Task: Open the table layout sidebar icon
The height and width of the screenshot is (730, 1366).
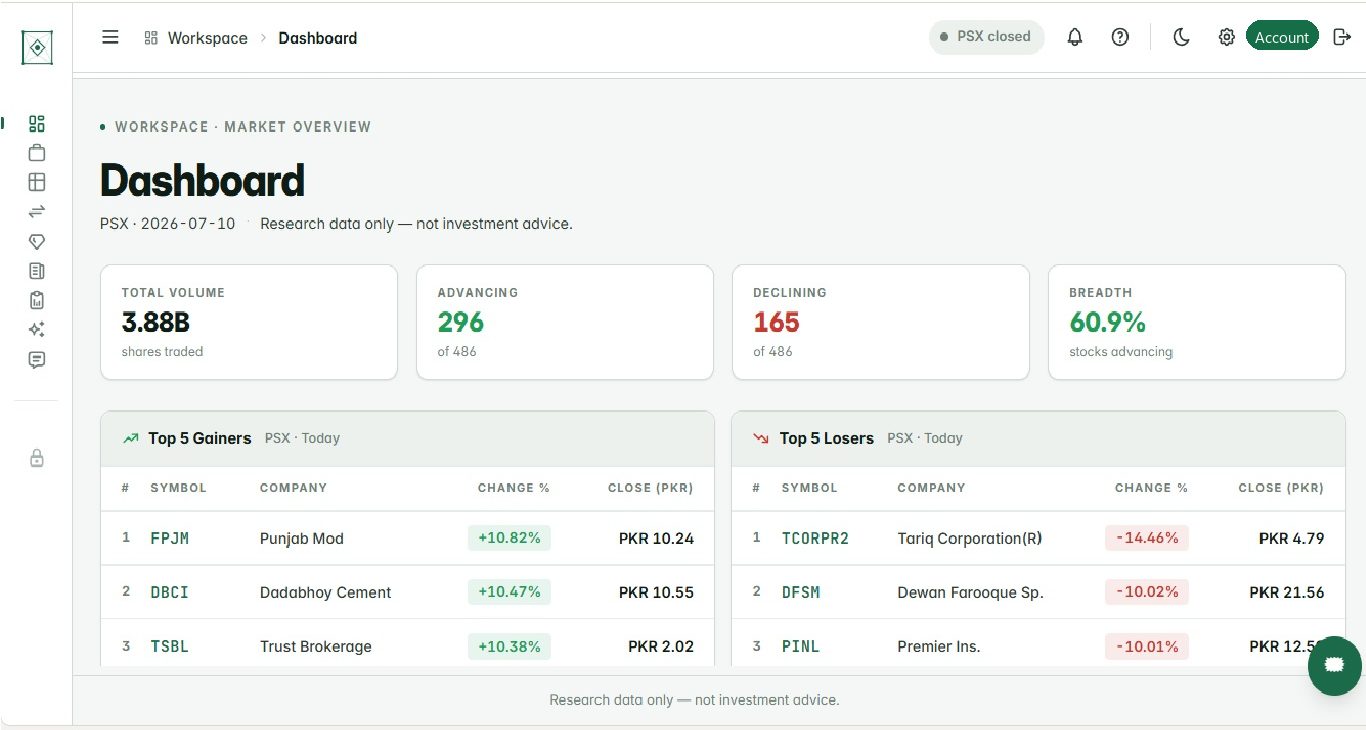Action: point(37,182)
